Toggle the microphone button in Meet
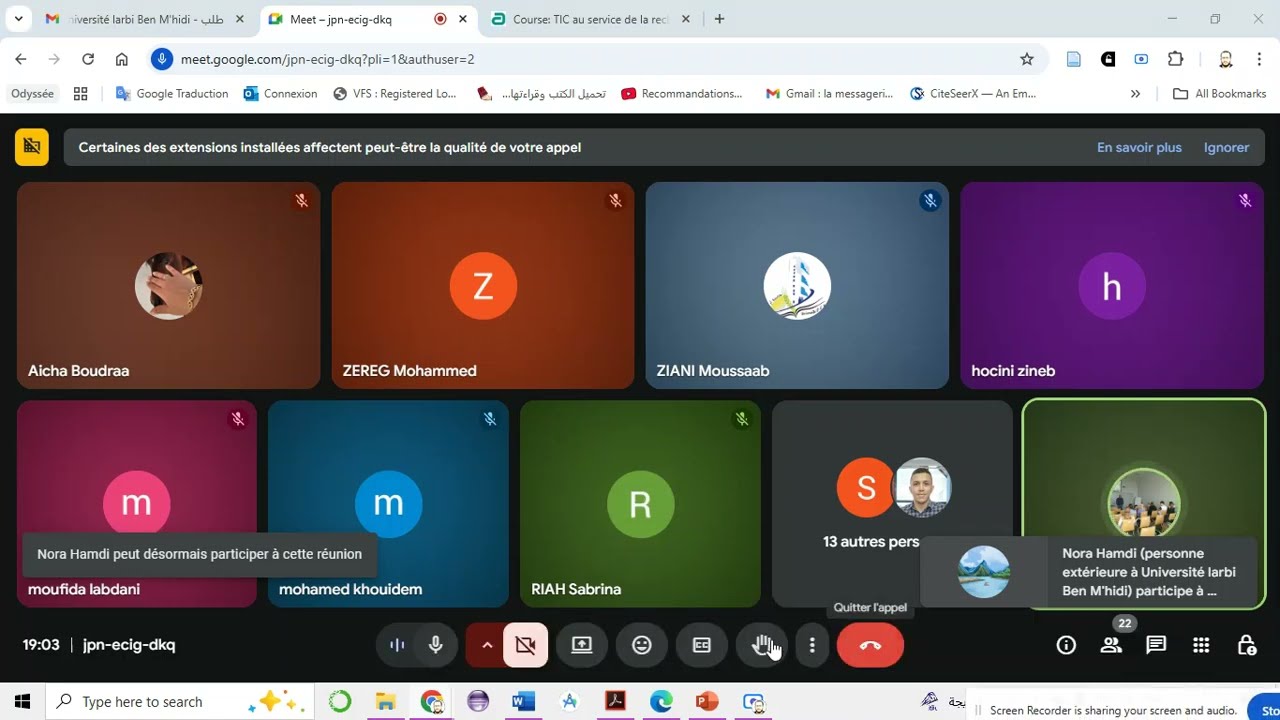Image resolution: width=1280 pixels, height=720 pixels. click(x=436, y=645)
